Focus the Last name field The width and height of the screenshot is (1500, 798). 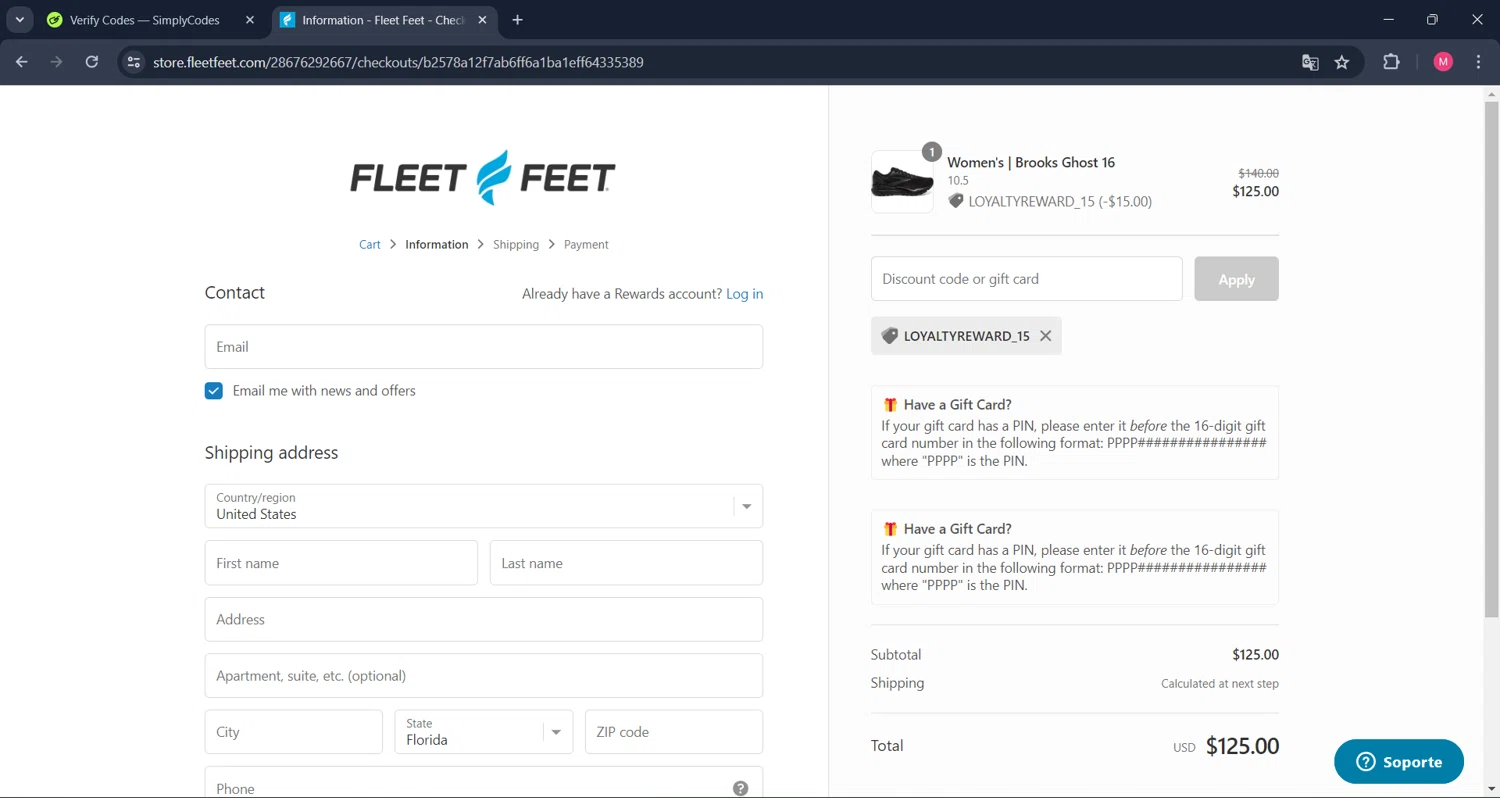pyautogui.click(x=626, y=563)
